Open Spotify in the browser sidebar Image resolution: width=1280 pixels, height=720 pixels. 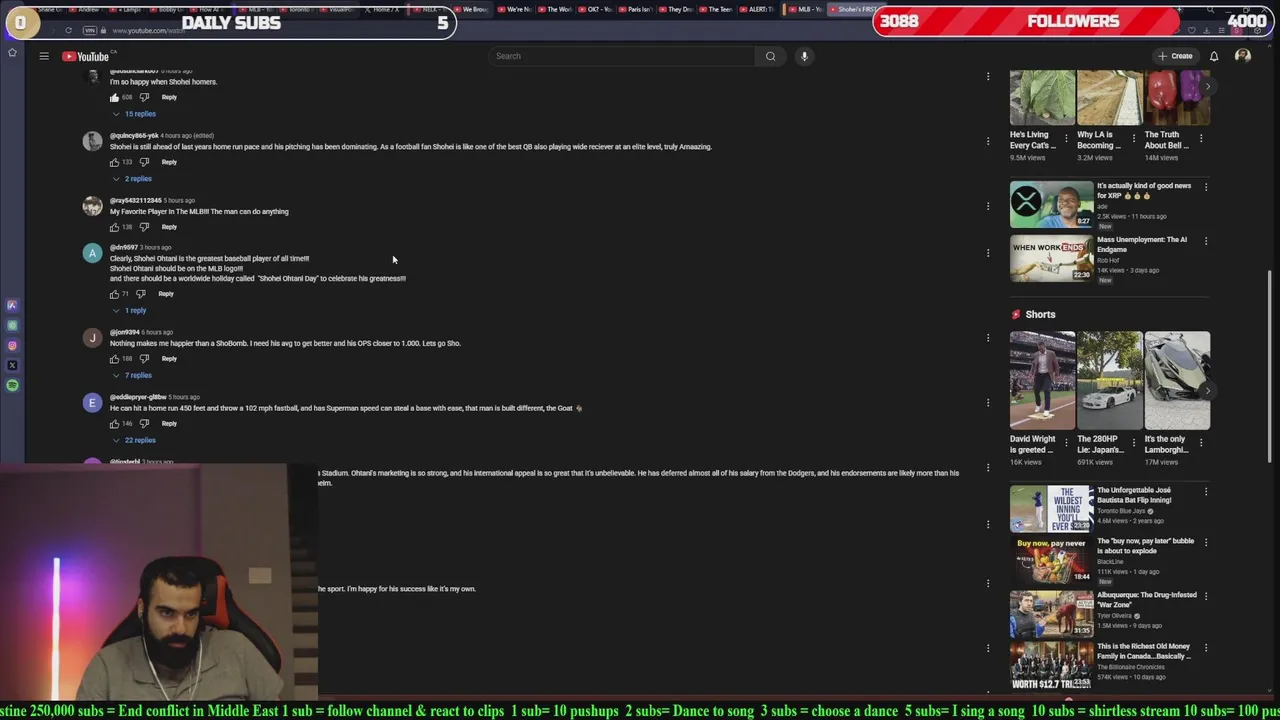coord(12,385)
